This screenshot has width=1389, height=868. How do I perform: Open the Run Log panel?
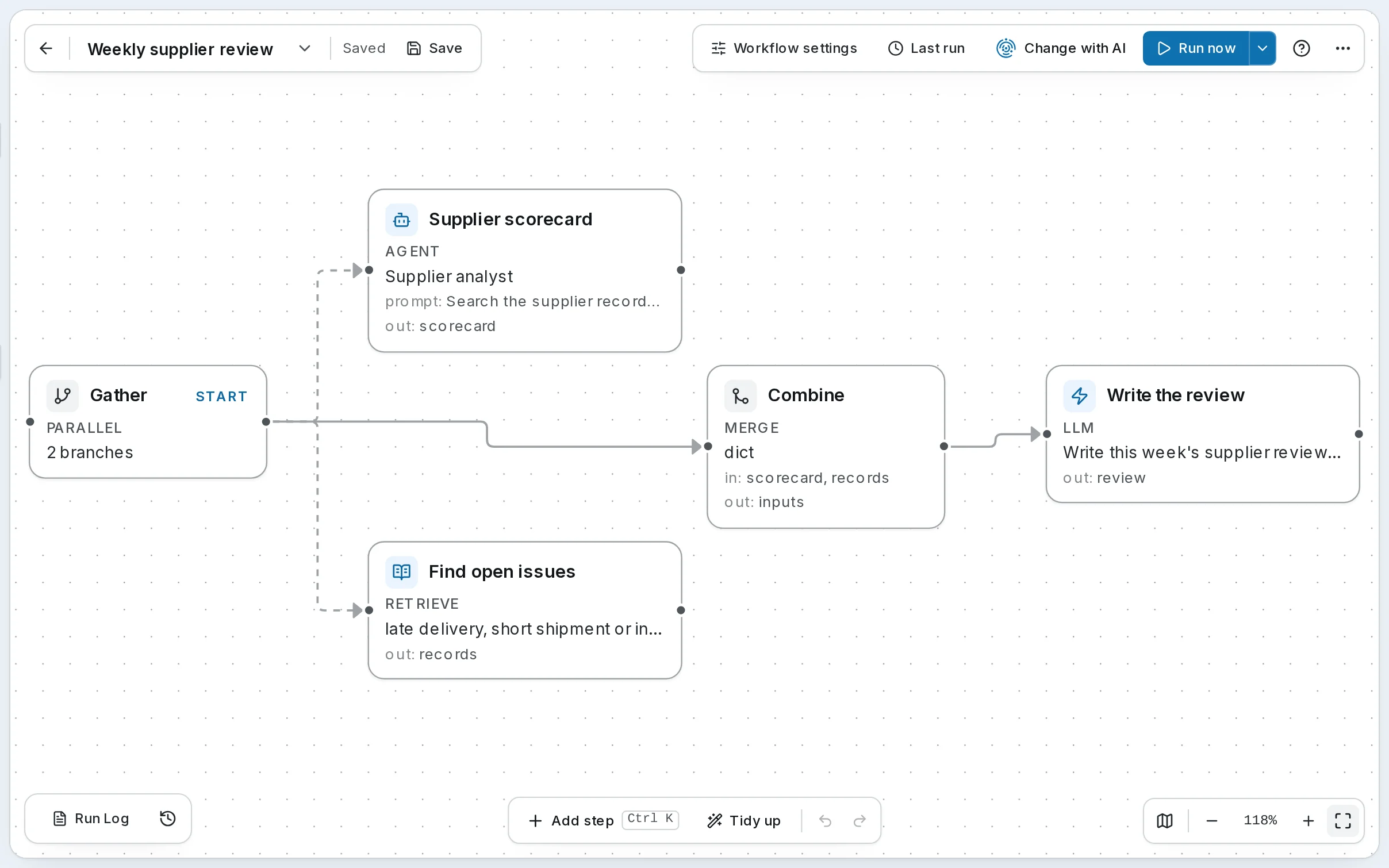91,819
